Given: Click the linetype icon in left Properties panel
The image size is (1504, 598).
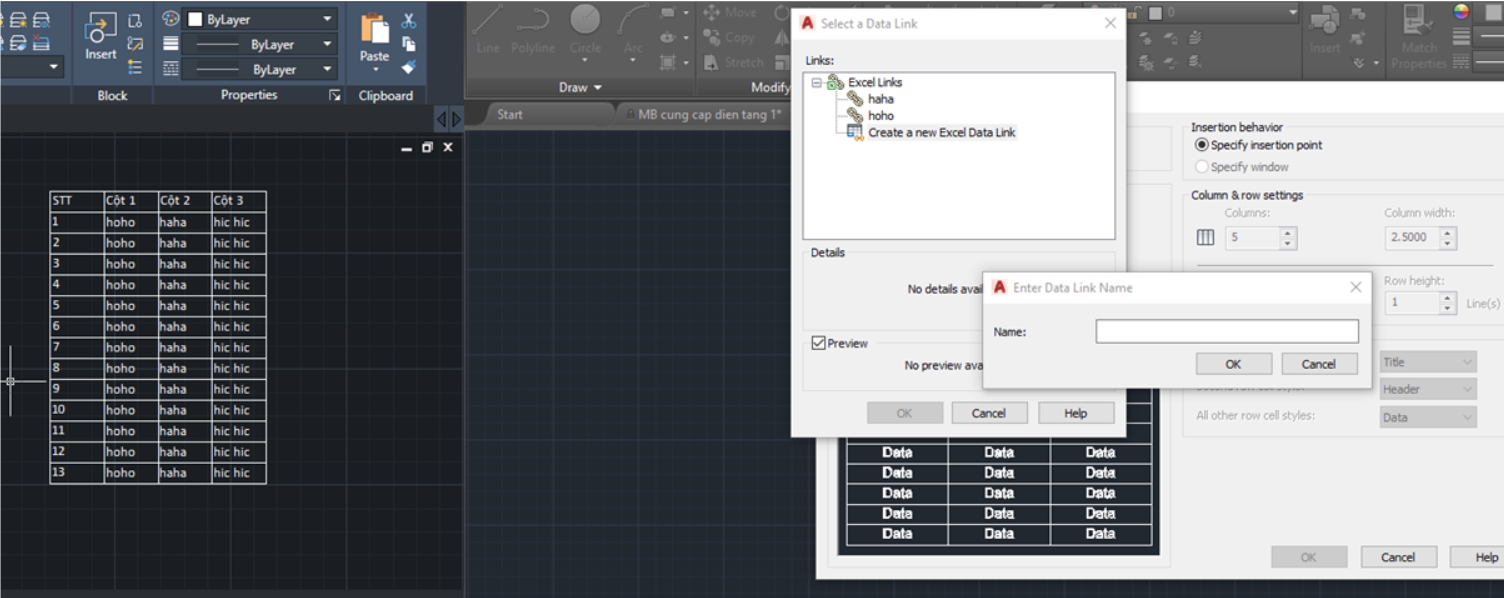Looking at the screenshot, I should click(170, 69).
